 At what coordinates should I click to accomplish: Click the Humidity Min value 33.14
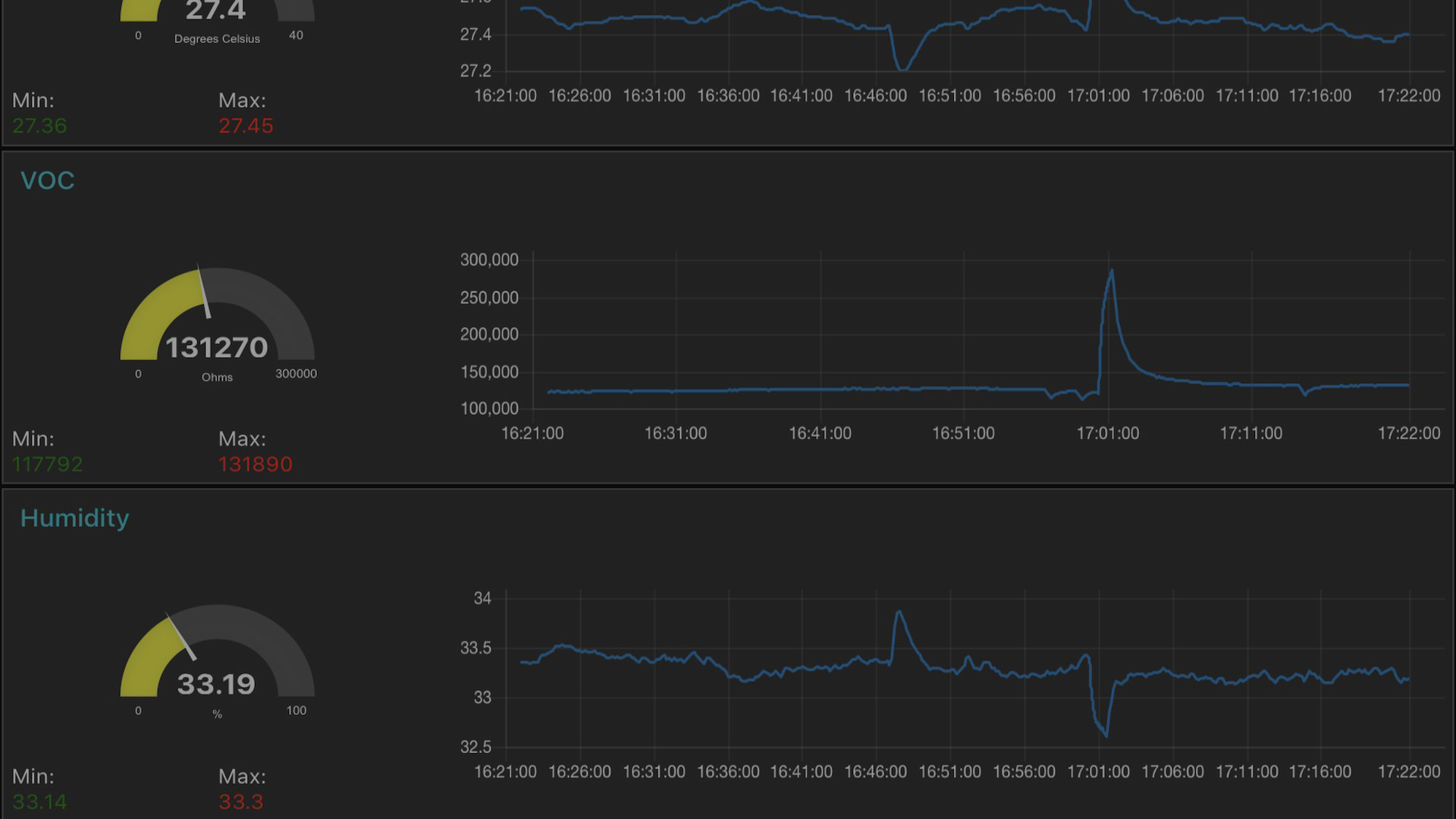(39, 802)
